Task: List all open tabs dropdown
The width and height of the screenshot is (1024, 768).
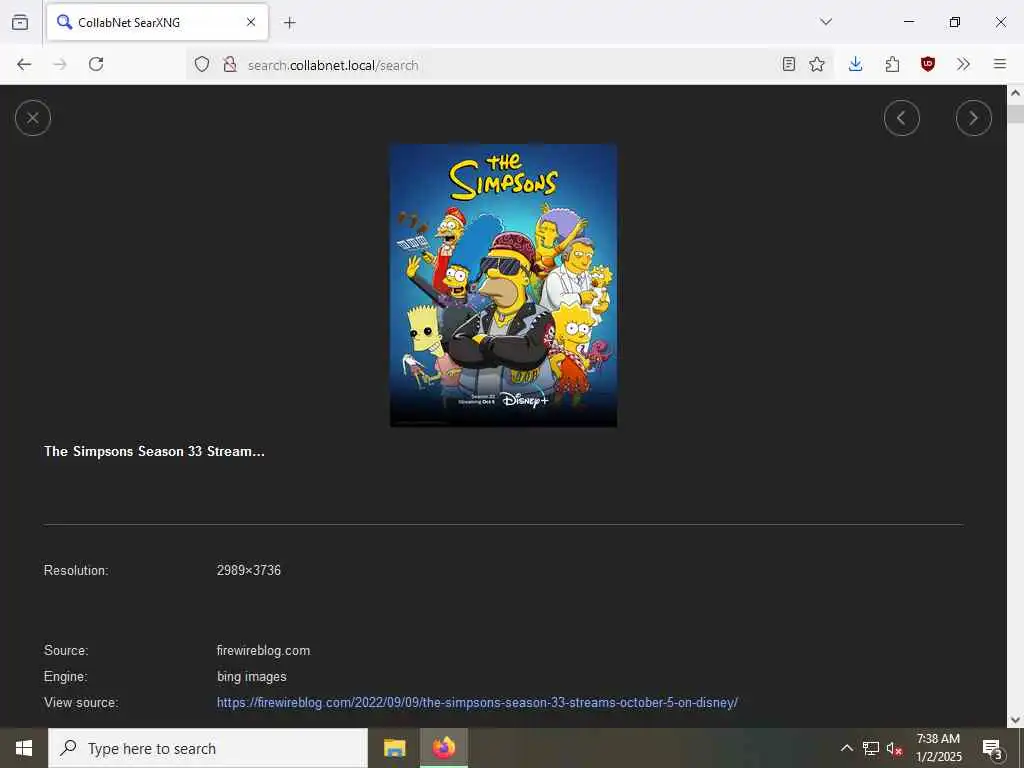Action: (825, 22)
